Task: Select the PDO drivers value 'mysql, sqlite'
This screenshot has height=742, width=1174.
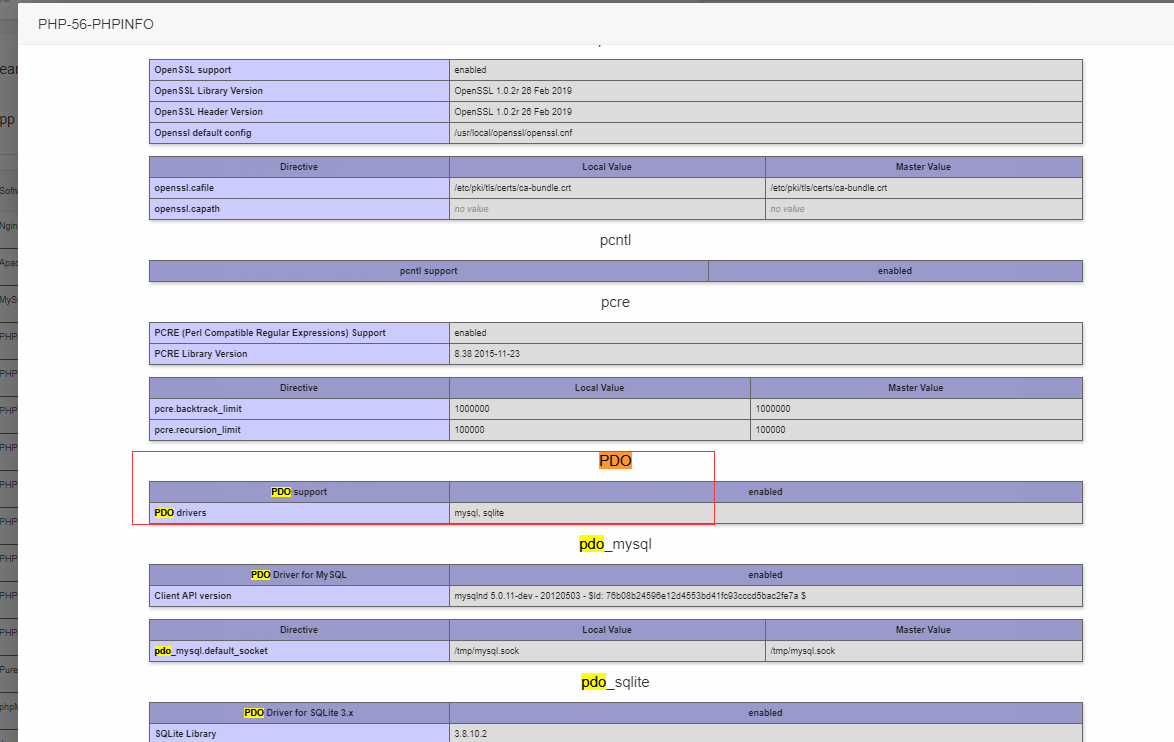Action: [x=479, y=513]
